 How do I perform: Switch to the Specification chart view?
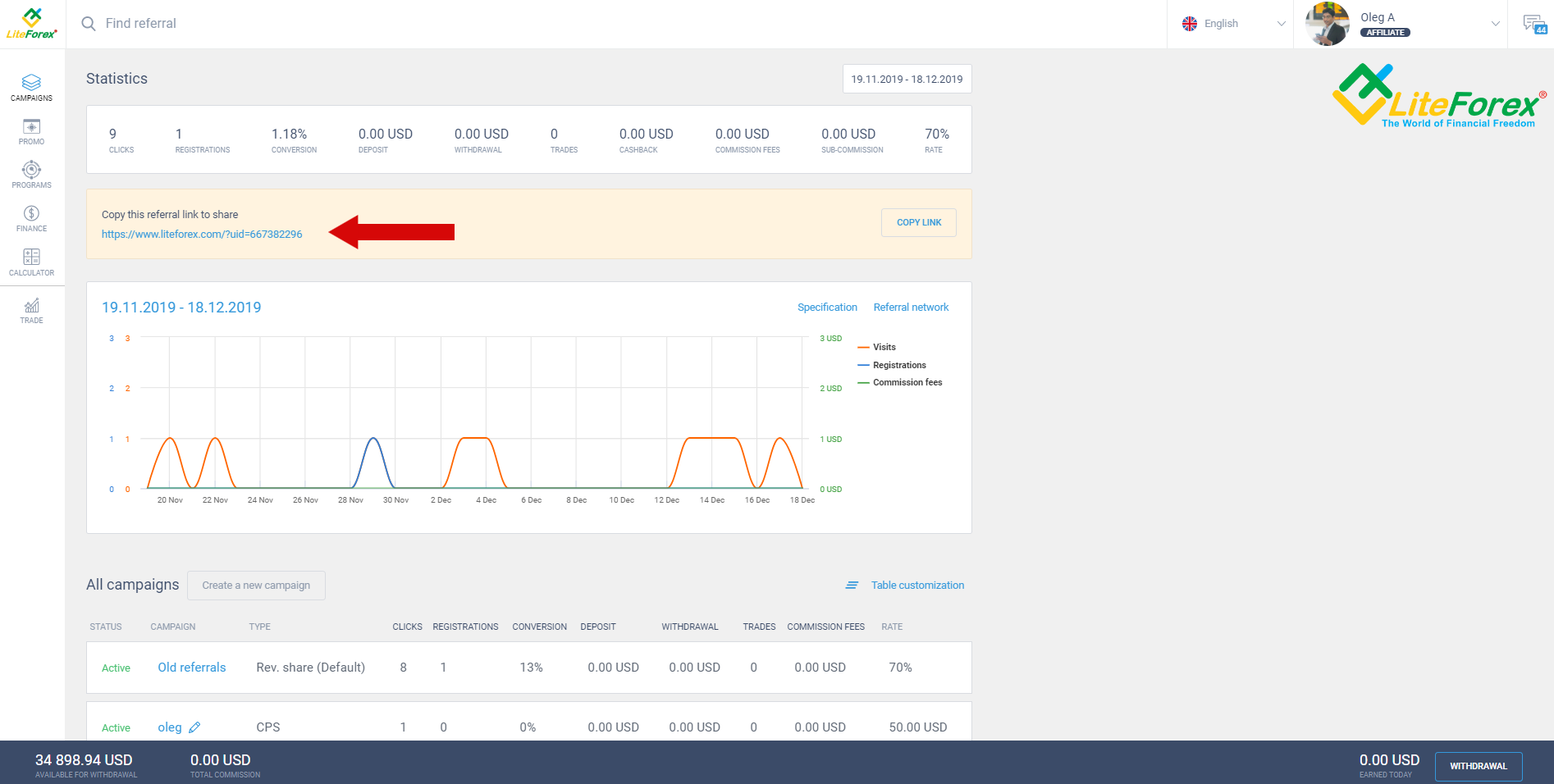(827, 308)
